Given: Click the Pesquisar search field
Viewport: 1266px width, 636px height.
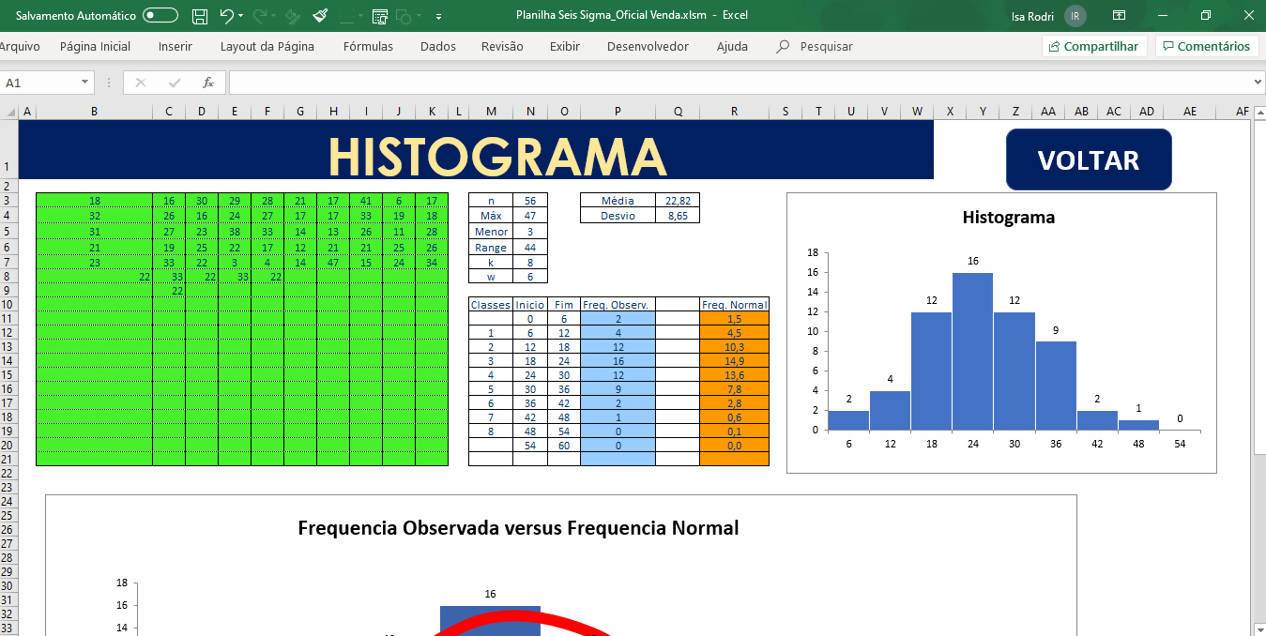Looking at the screenshot, I should [x=825, y=47].
